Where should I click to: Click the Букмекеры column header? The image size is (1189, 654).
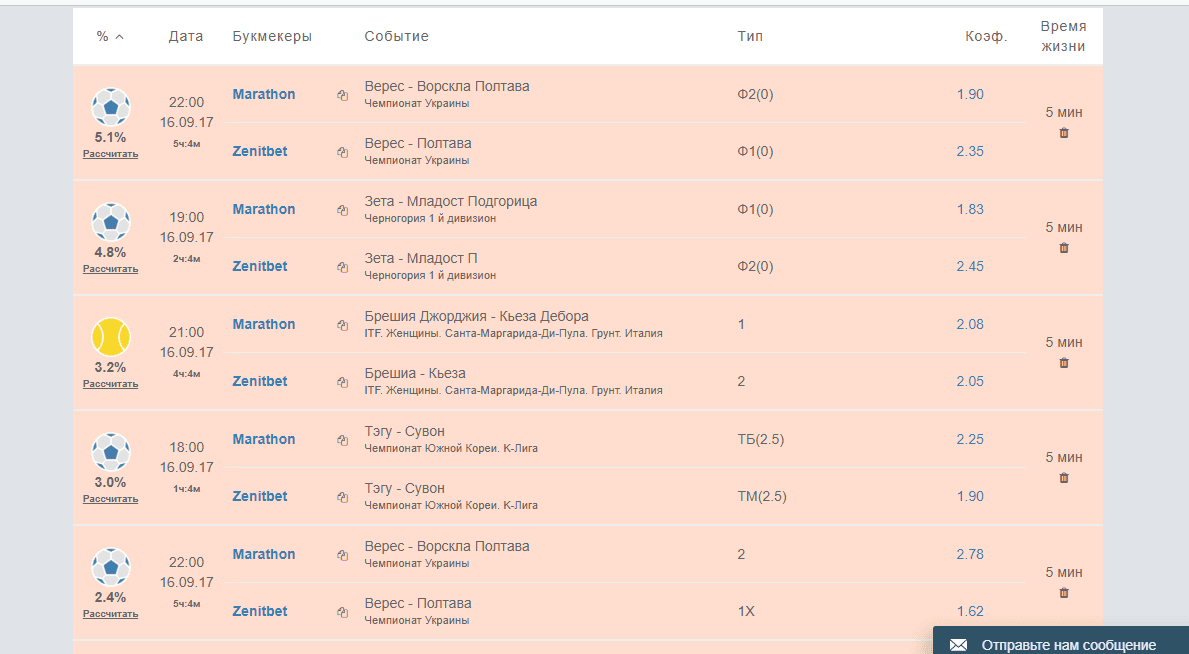pyautogui.click(x=272, y=37)
